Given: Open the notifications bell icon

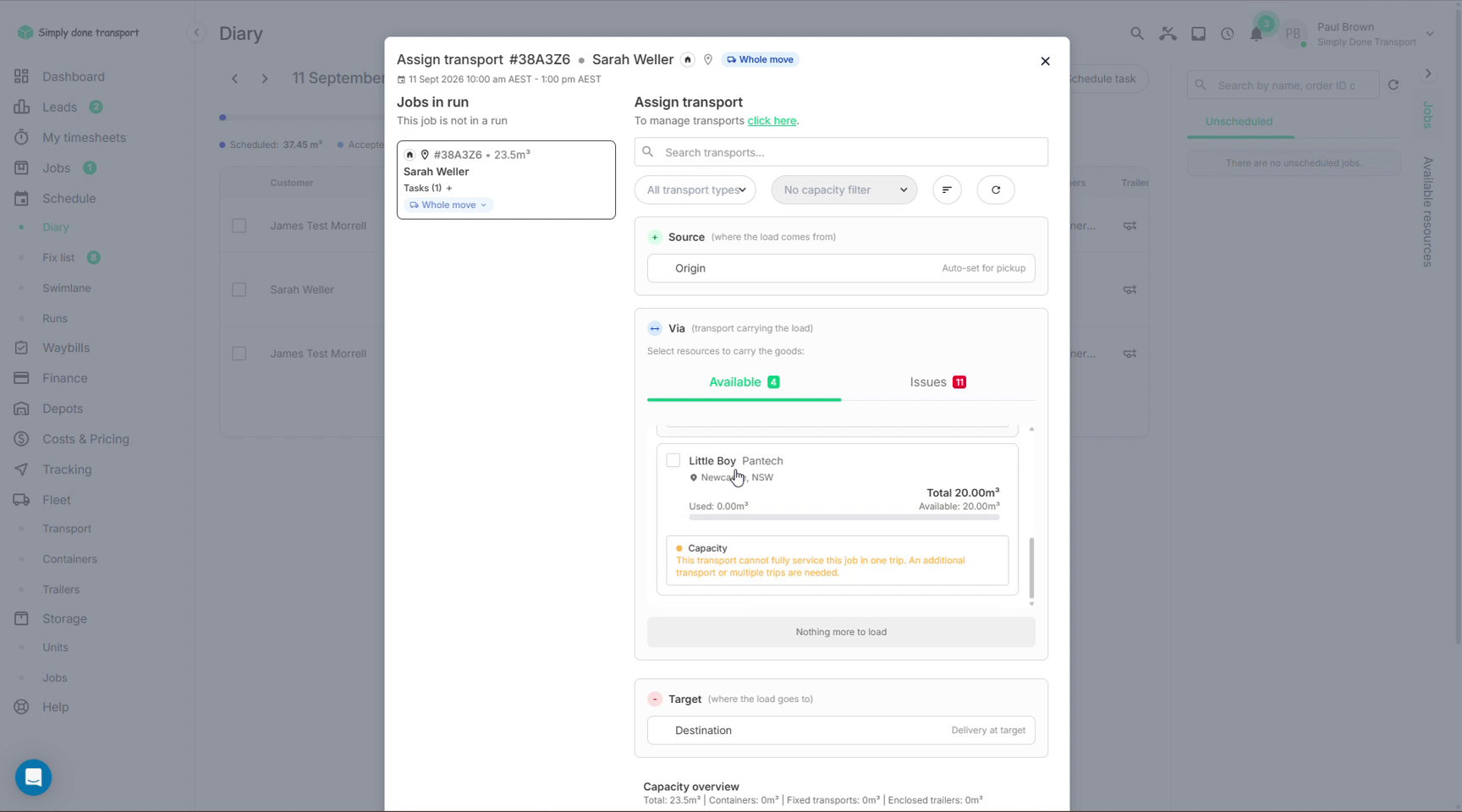Looking at the screenshot, I should pos(1256,34).
